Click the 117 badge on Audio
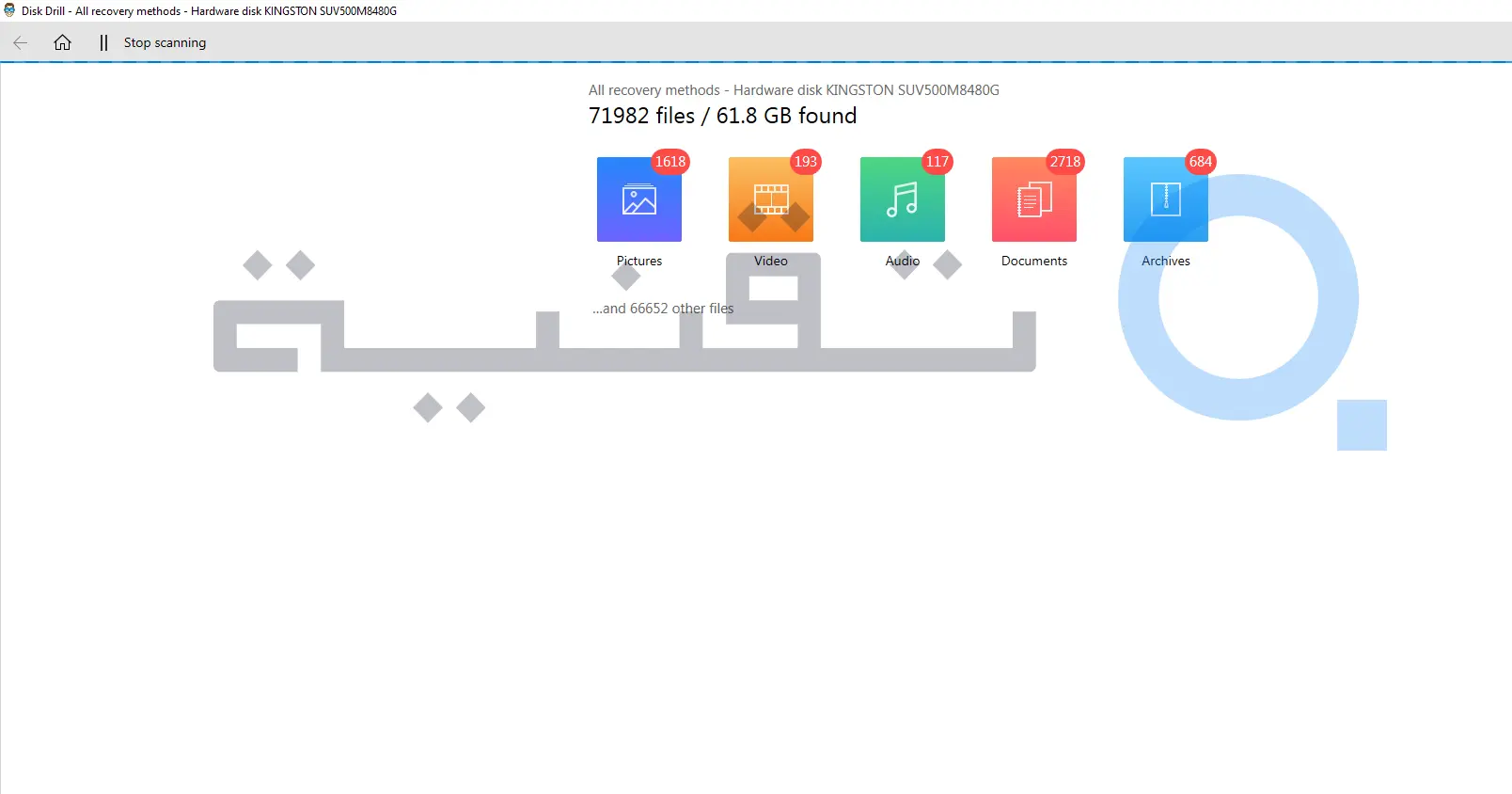Screen dimensions: 1512x794 (937, 162)
